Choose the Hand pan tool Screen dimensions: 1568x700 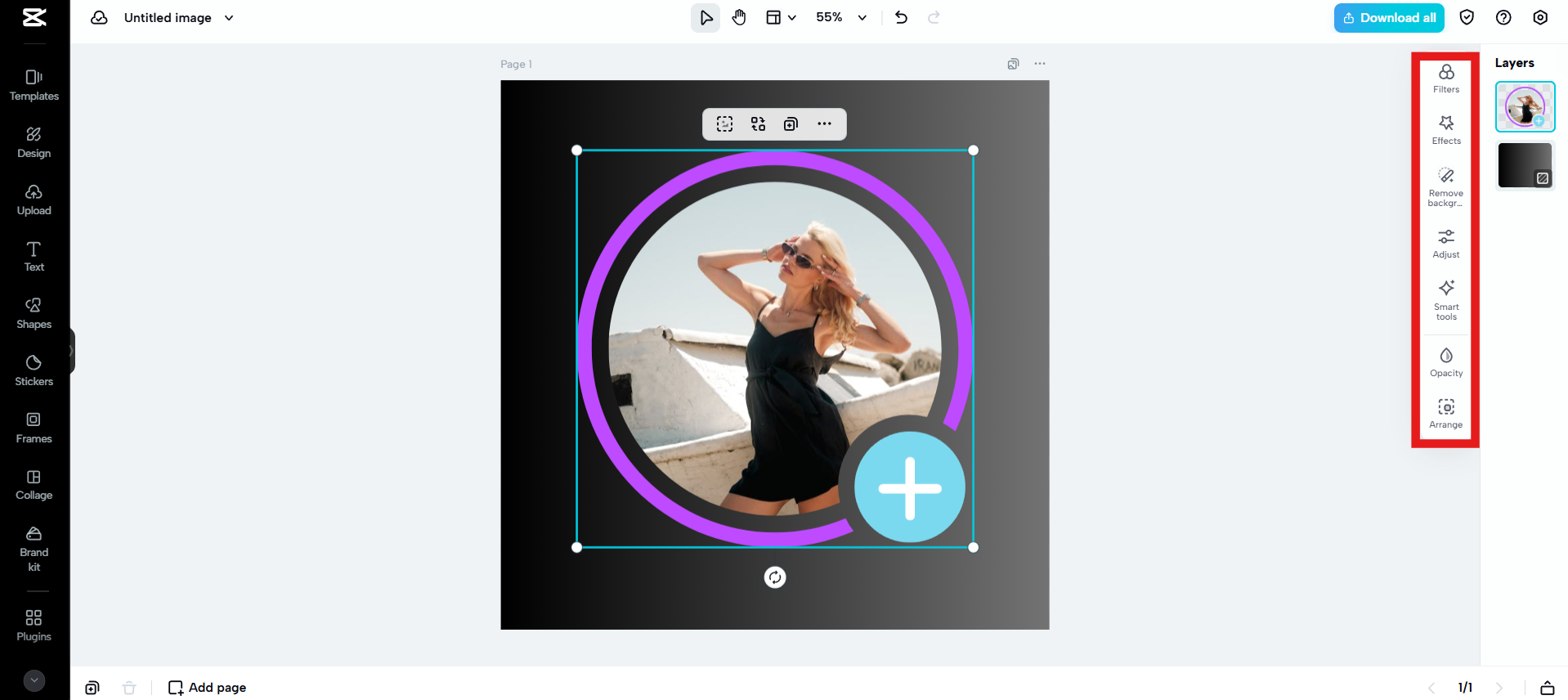pyautogui.click(x=739, y=17)
